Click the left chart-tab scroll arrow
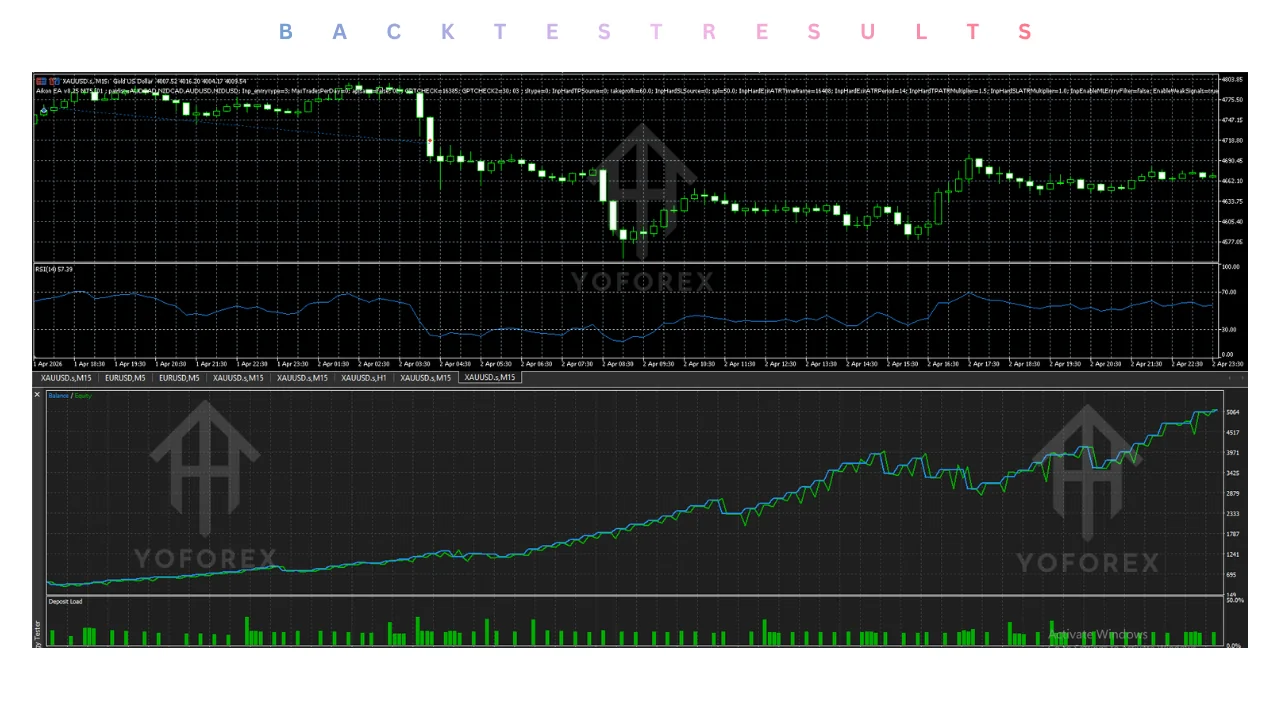 point(1231,378)
